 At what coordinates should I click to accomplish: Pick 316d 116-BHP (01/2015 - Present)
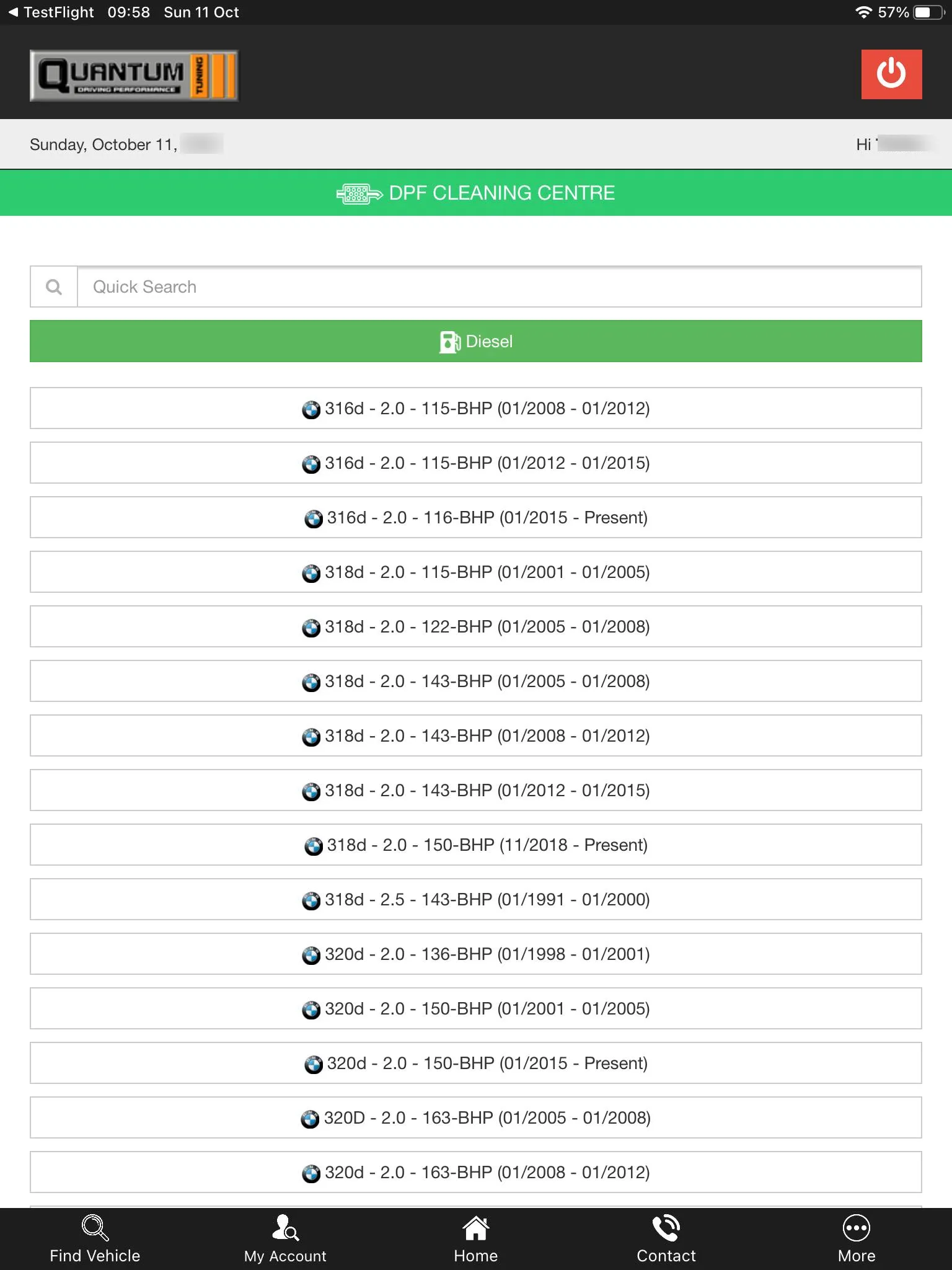click(x=476, y=517)
